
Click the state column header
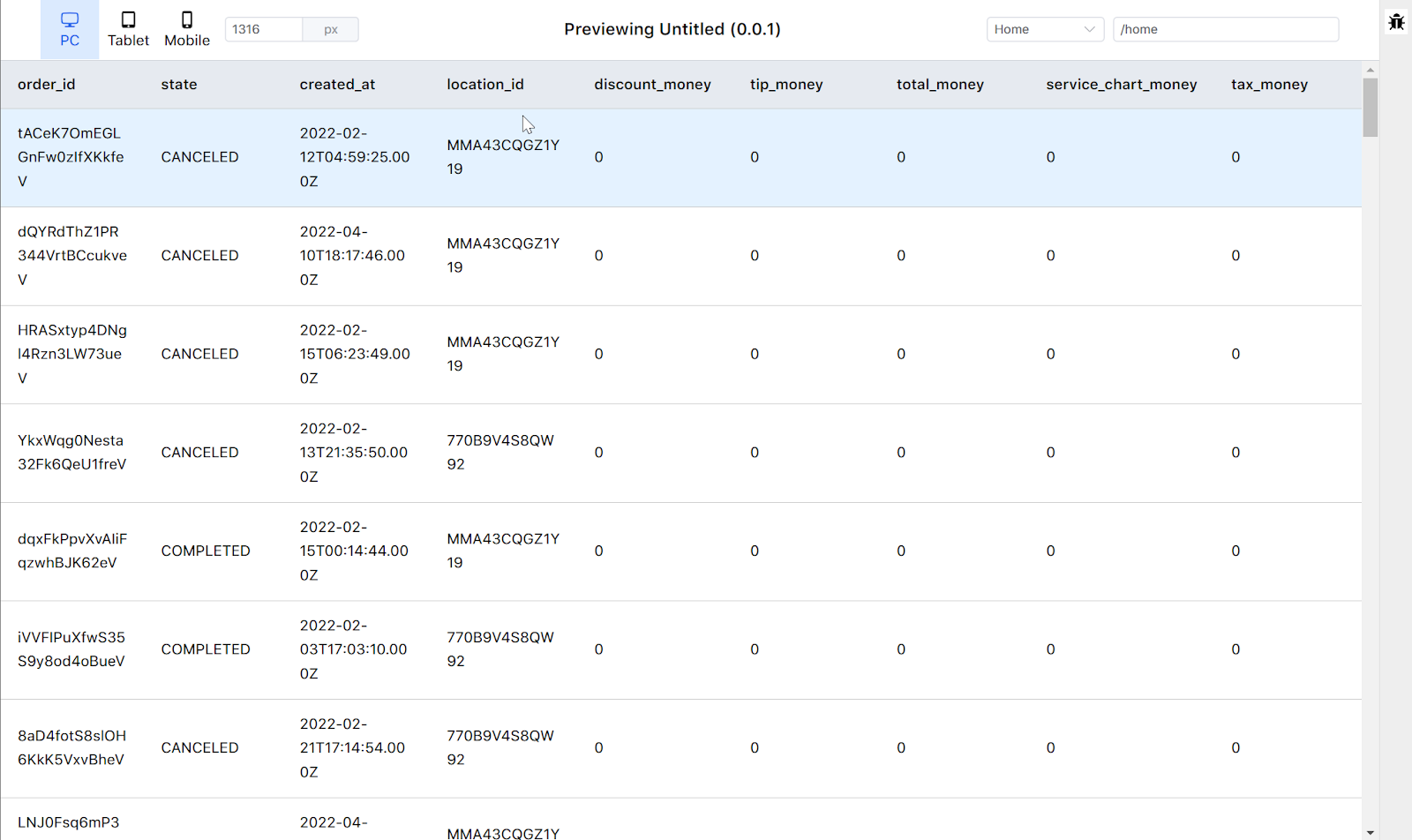[x=179, y=85]
